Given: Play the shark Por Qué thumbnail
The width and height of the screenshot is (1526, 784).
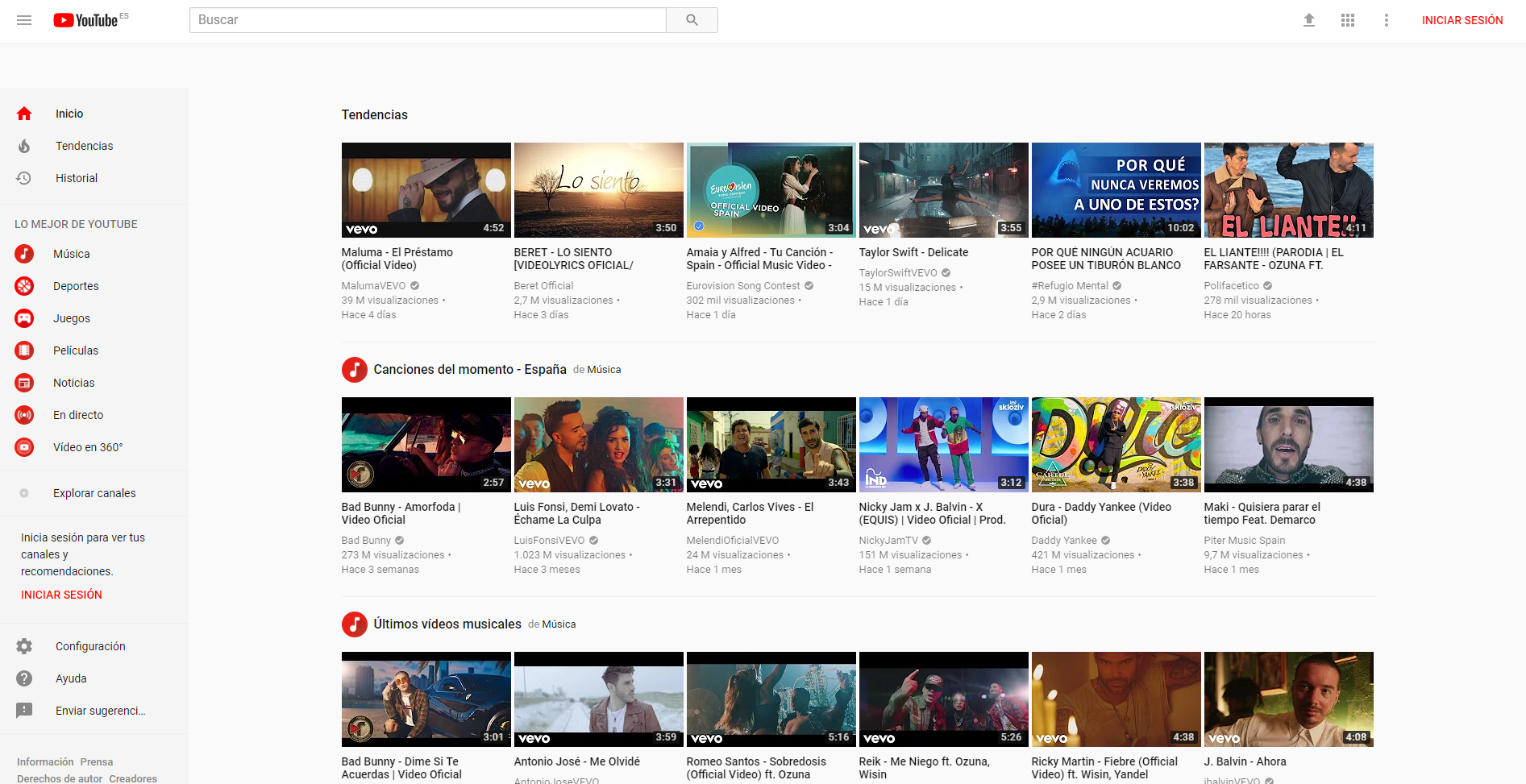Looking at the screenshot, I should pos(1116,190).
